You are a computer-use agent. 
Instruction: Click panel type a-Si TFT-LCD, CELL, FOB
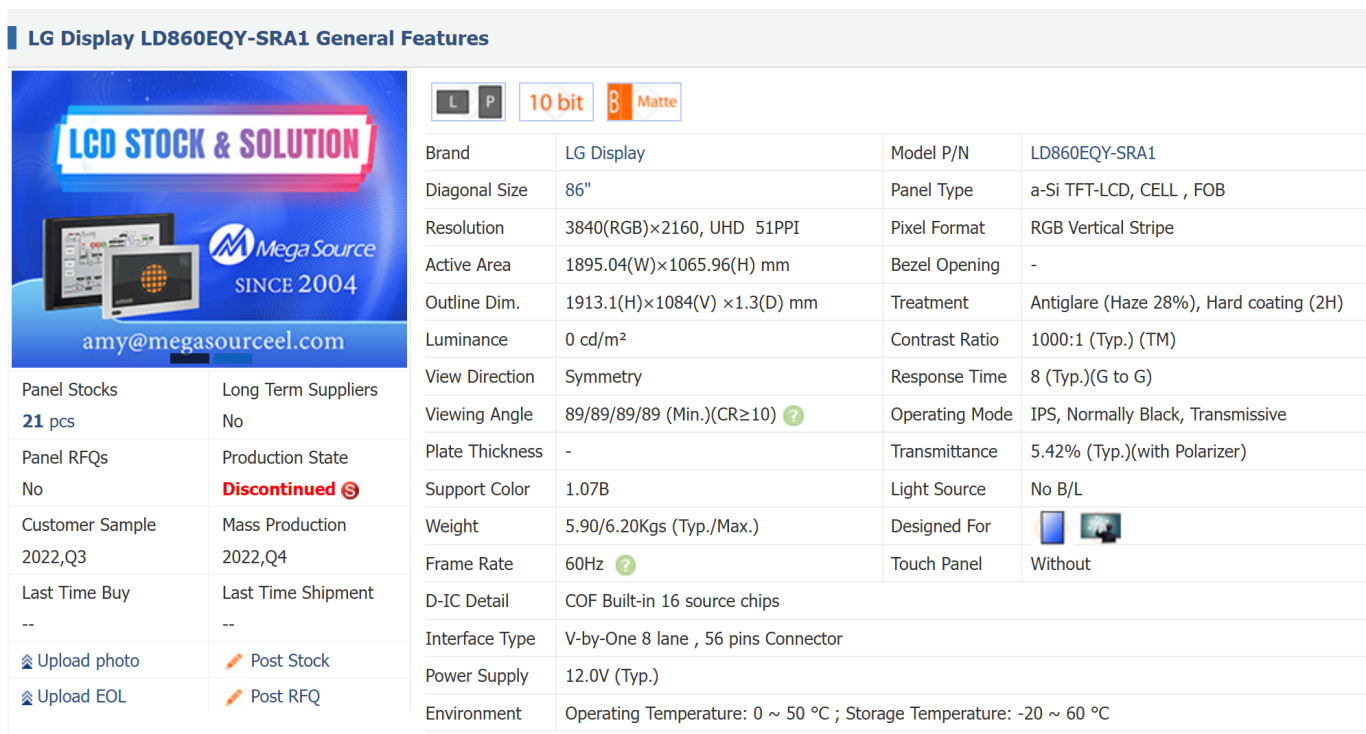pos(1128,190)
